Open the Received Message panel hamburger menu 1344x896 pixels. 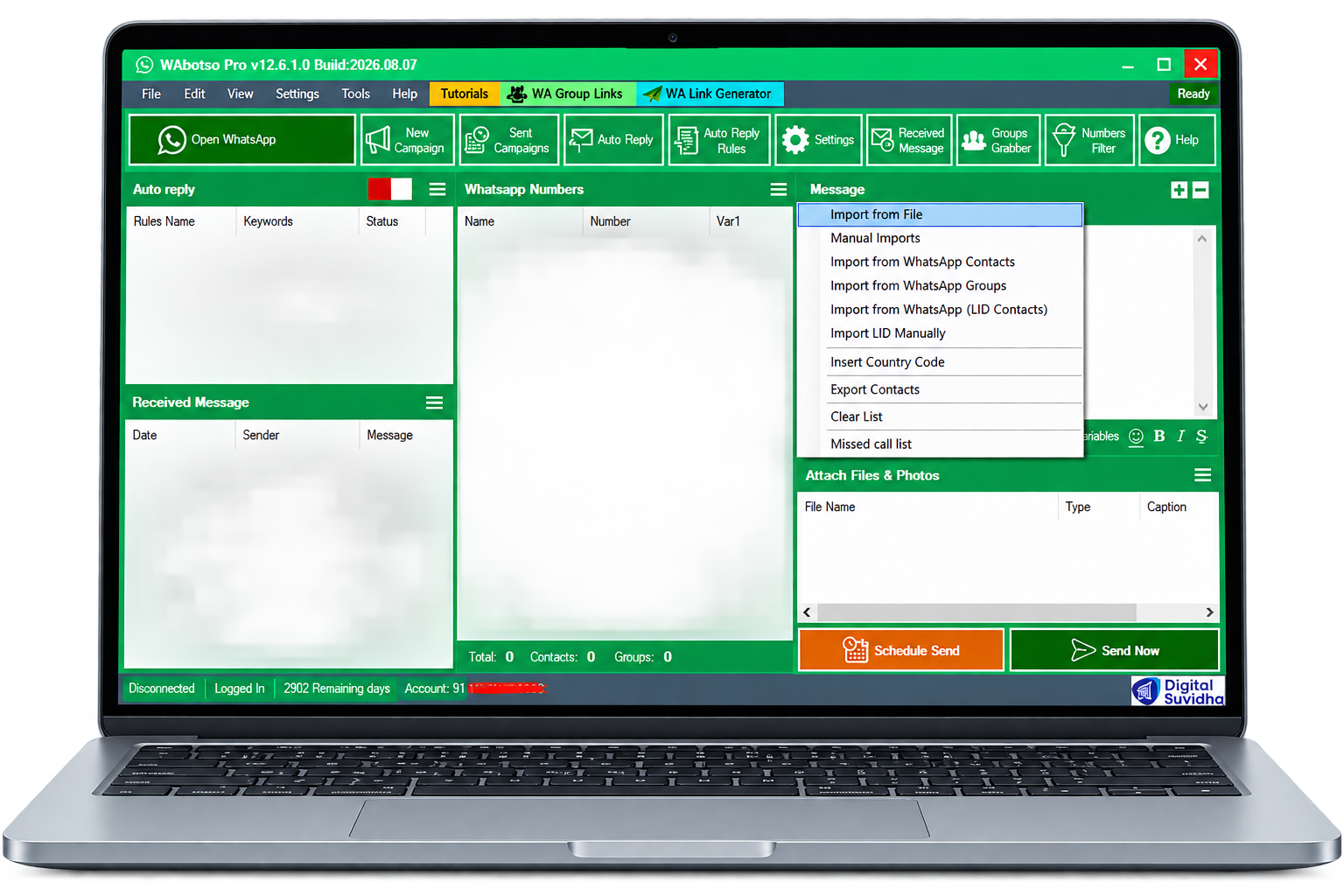tap(434, 402)
